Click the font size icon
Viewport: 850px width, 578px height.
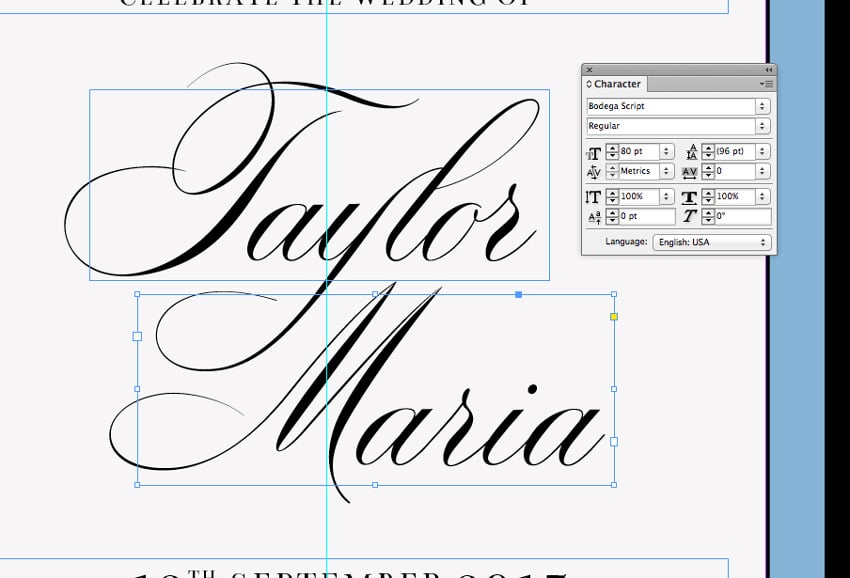point(593,152)
